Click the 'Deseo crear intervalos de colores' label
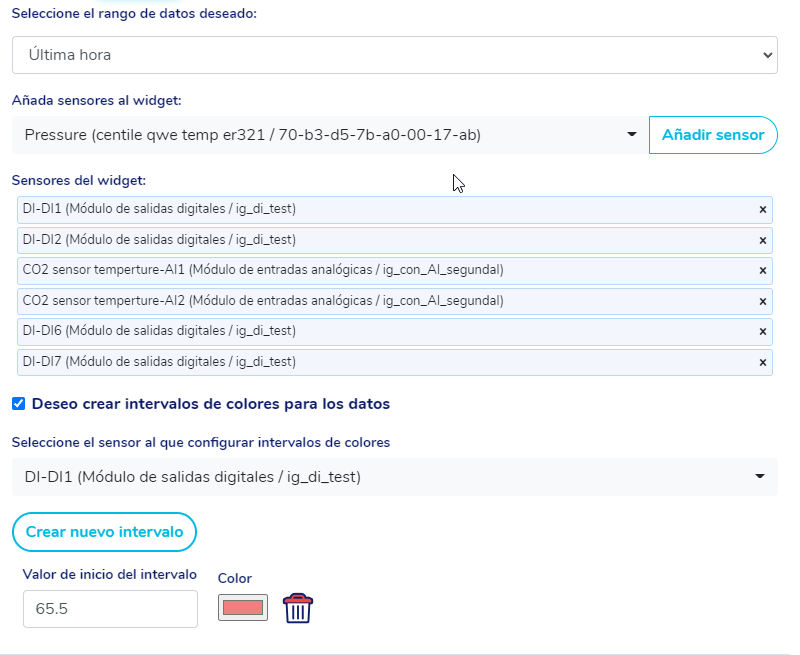The height and width of the screenshot is (655, 800). point(210,404)
